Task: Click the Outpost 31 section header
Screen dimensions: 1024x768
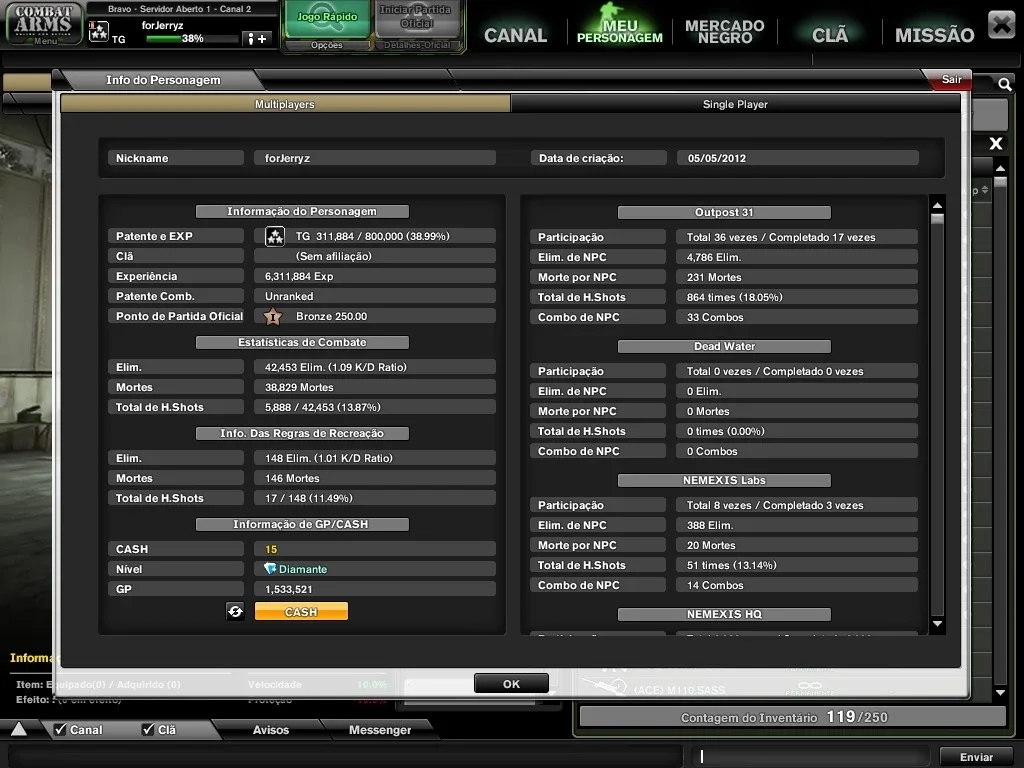Action: [x=724, y=212]
